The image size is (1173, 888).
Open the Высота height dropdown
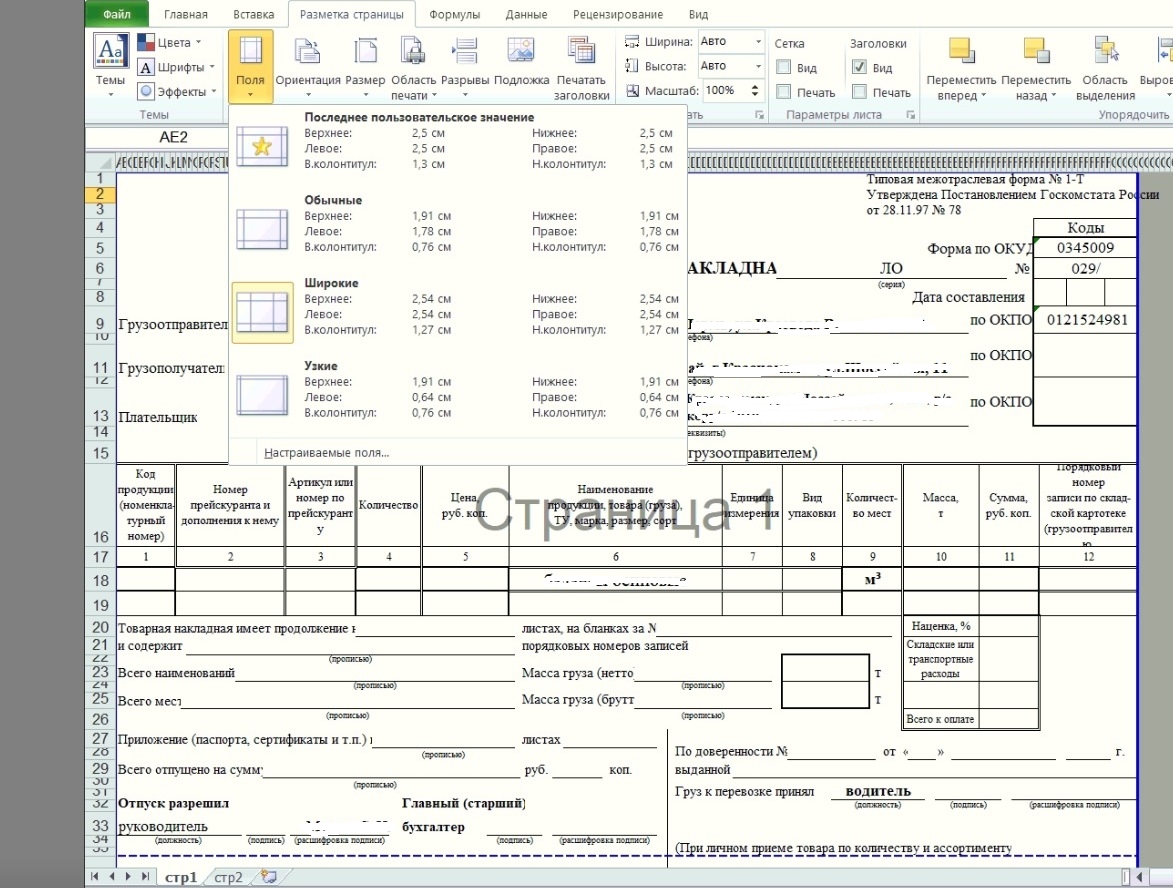point(758,66)
